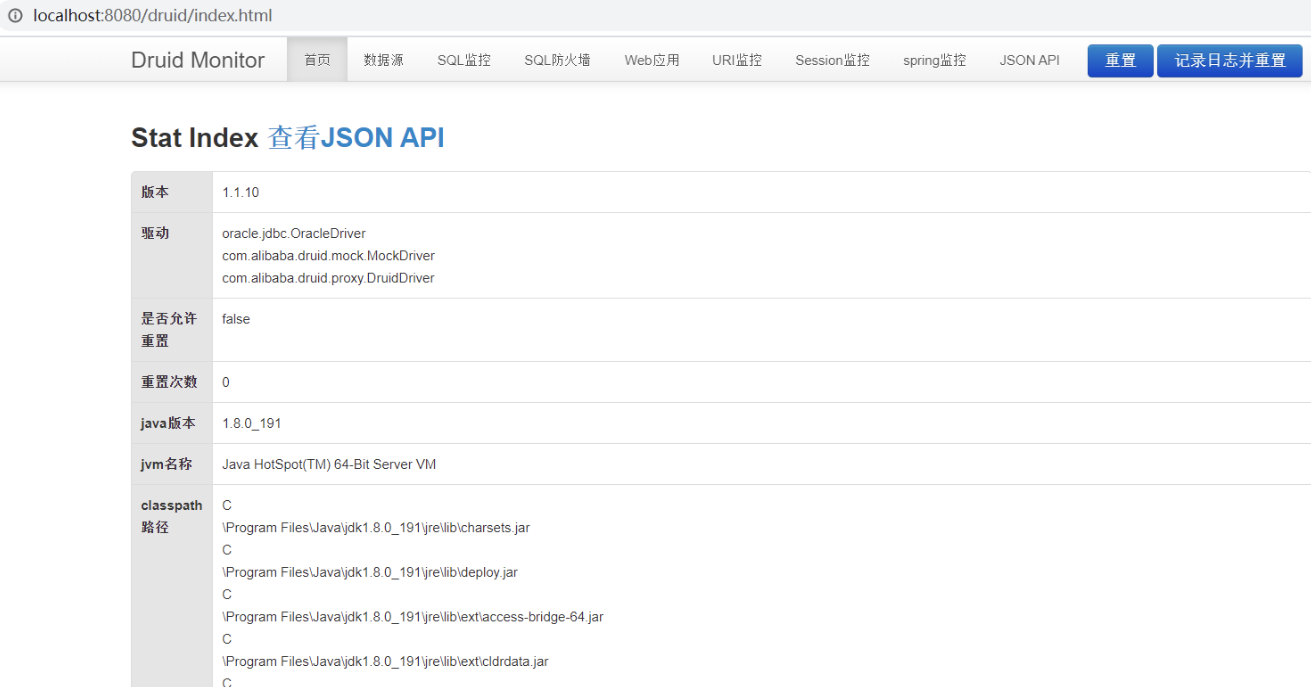1311x687 pixels.
Task: Select the java版本 row label
Action: tap(169, 423)
